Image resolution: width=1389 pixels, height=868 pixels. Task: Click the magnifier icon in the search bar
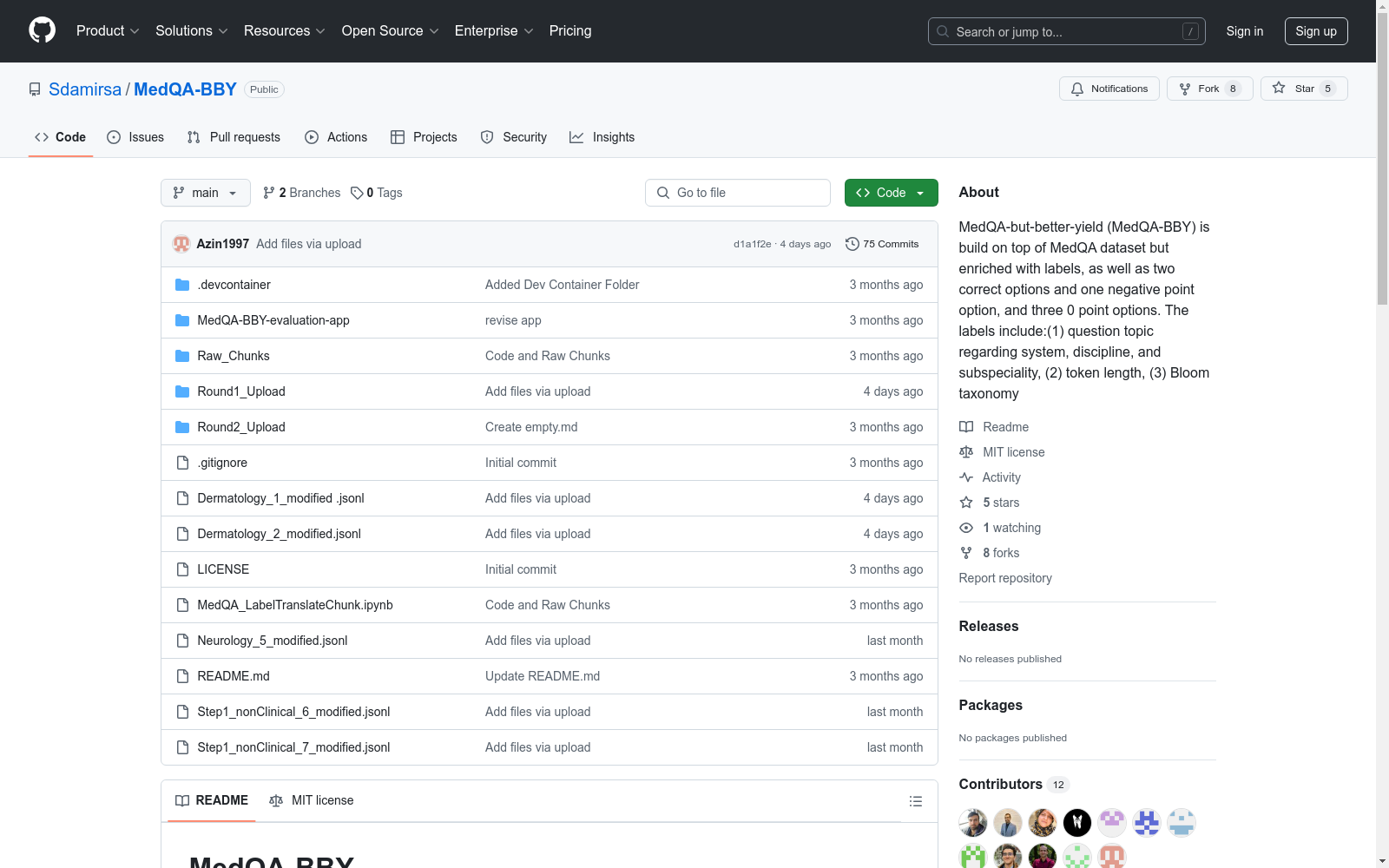(x=943, y=31)
